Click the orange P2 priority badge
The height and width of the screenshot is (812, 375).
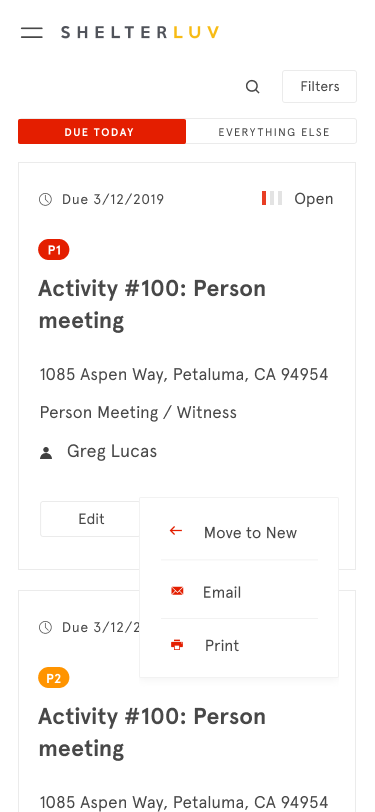[x=54, y=678]
